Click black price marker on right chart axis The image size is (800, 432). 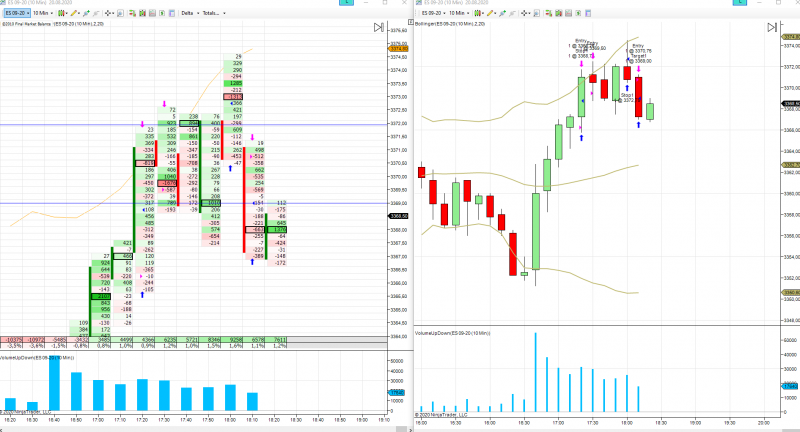791,104
